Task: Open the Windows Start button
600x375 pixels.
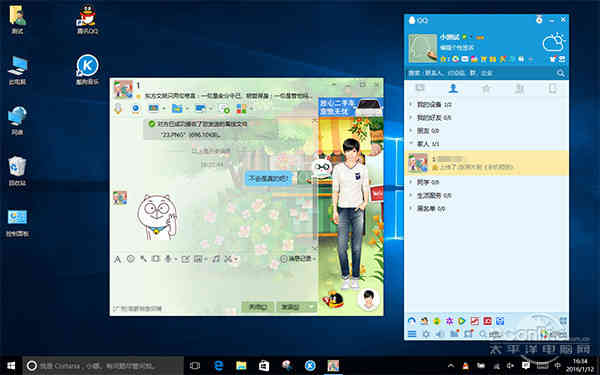Action: (x=11, y=366)
